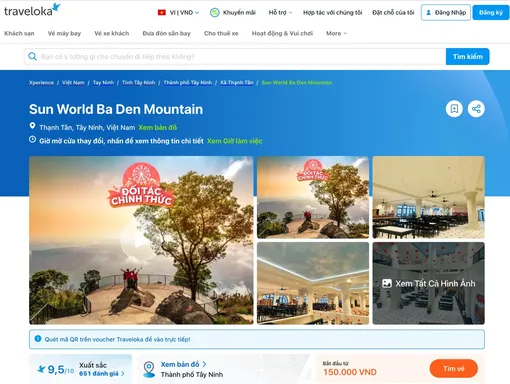Open Tỉnh Tây Ninh breadcrumb link
Viewport: 510px width, 384px height.
coord(138,83)
